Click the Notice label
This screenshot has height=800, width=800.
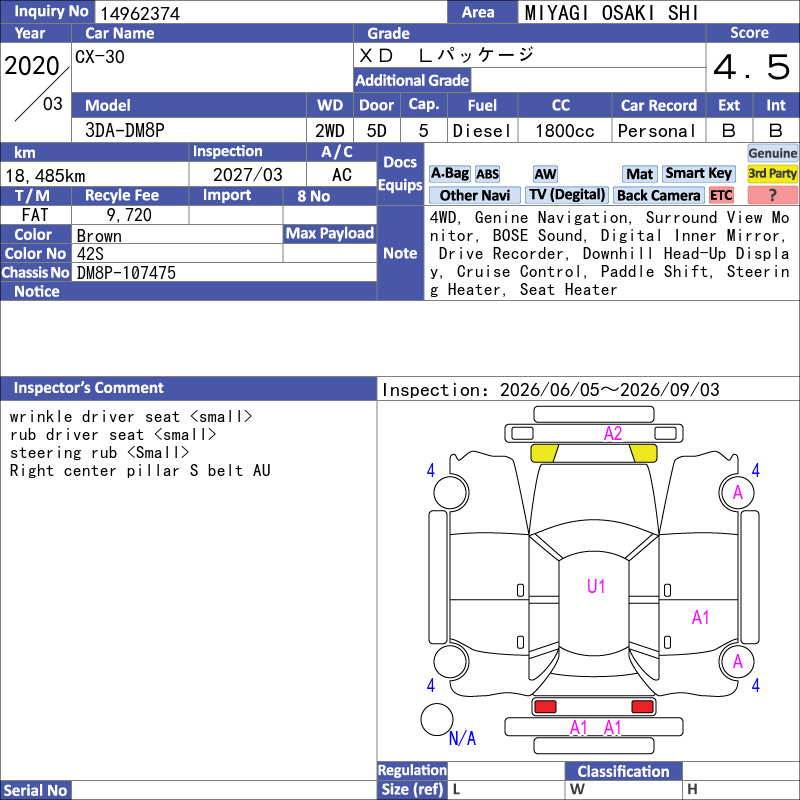tap(37, 291)
